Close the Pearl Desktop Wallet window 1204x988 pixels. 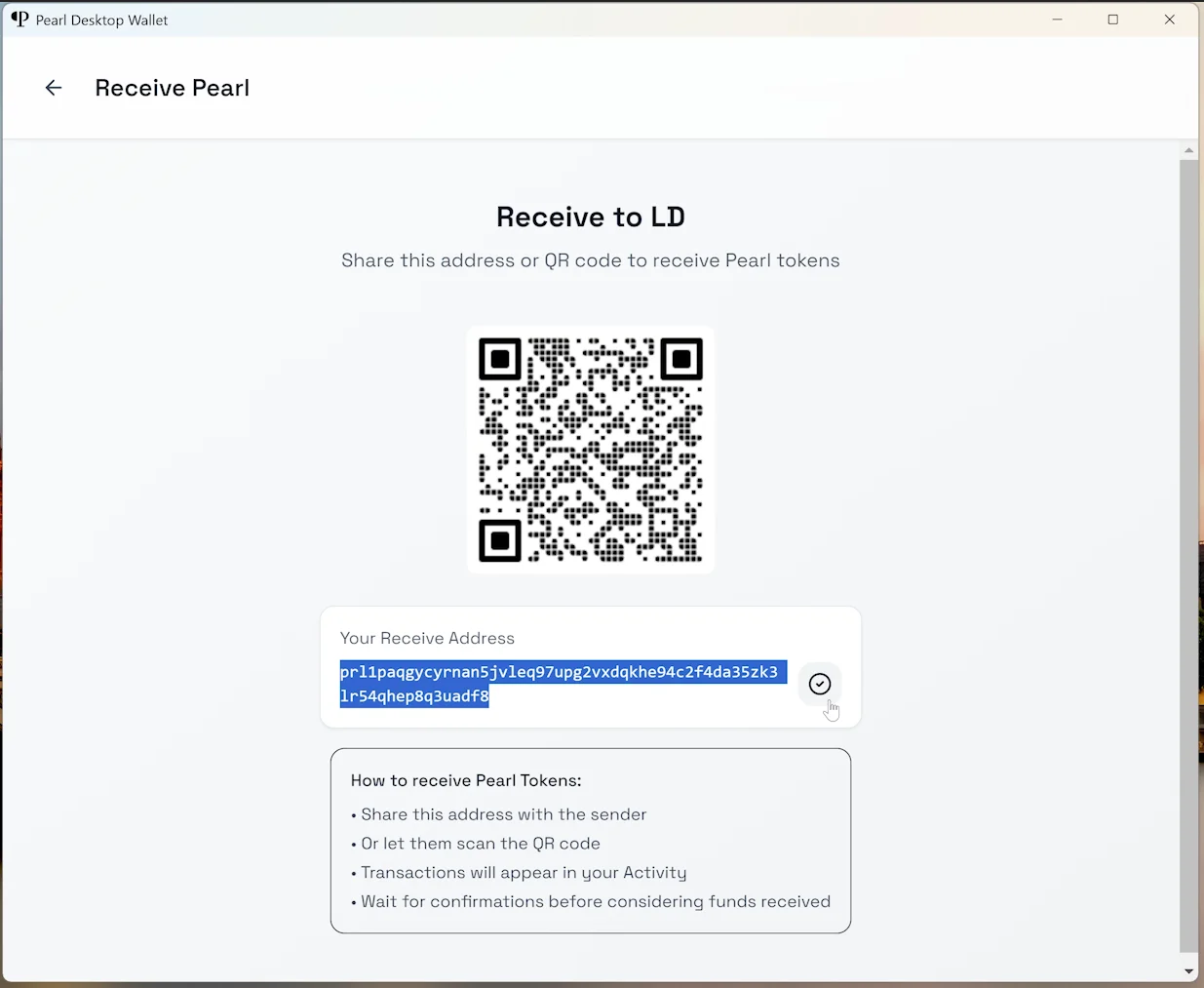coord(1170,20)
